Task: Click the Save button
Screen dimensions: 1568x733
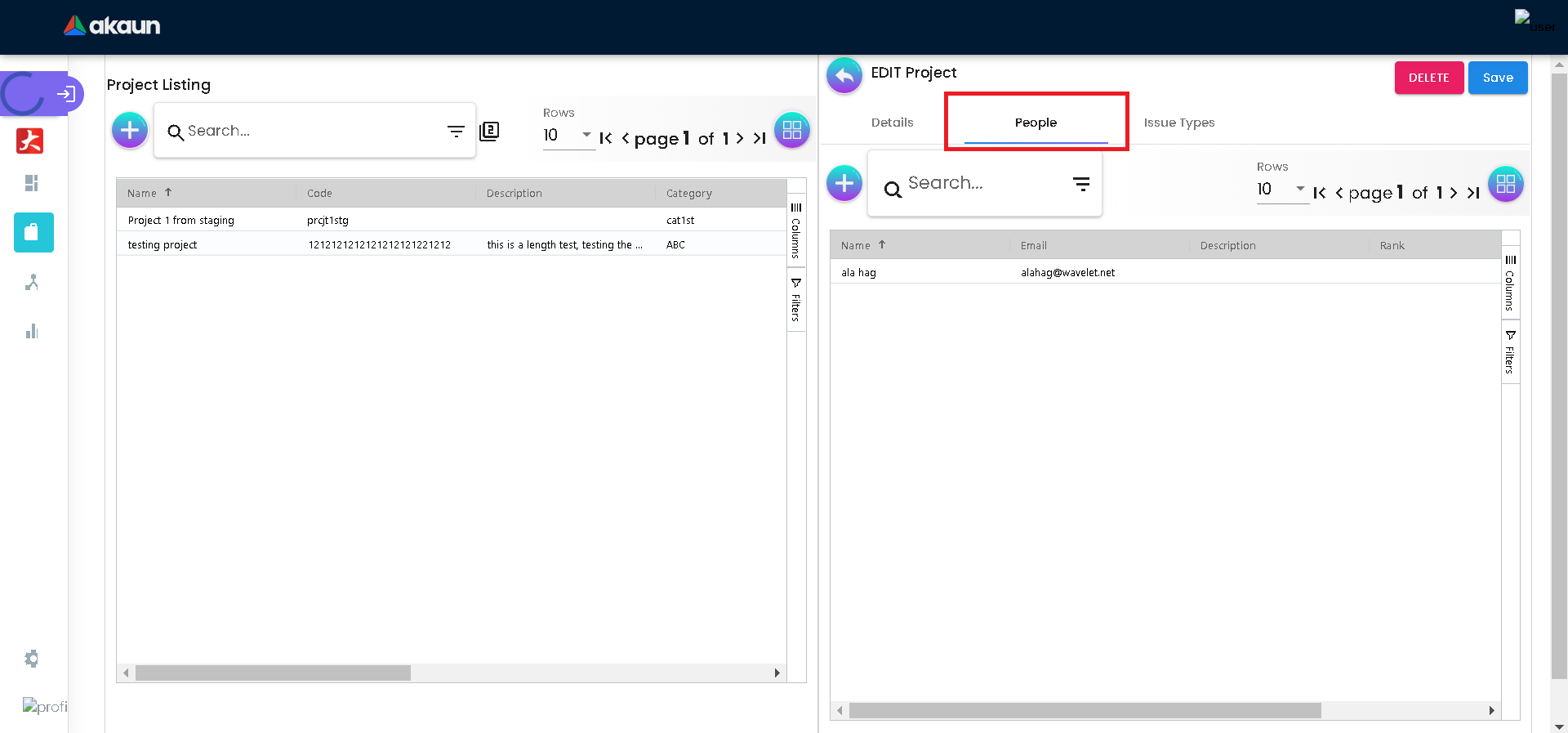Action: (x=1497, y=78)
